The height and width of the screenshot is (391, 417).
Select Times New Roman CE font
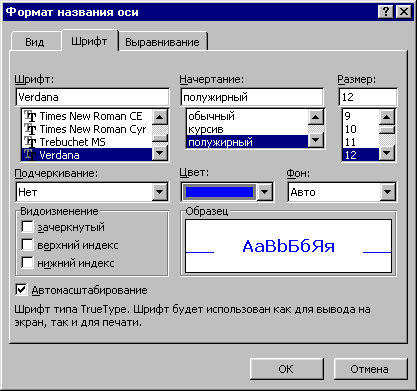pyautogui.click(x=87, y=116)
